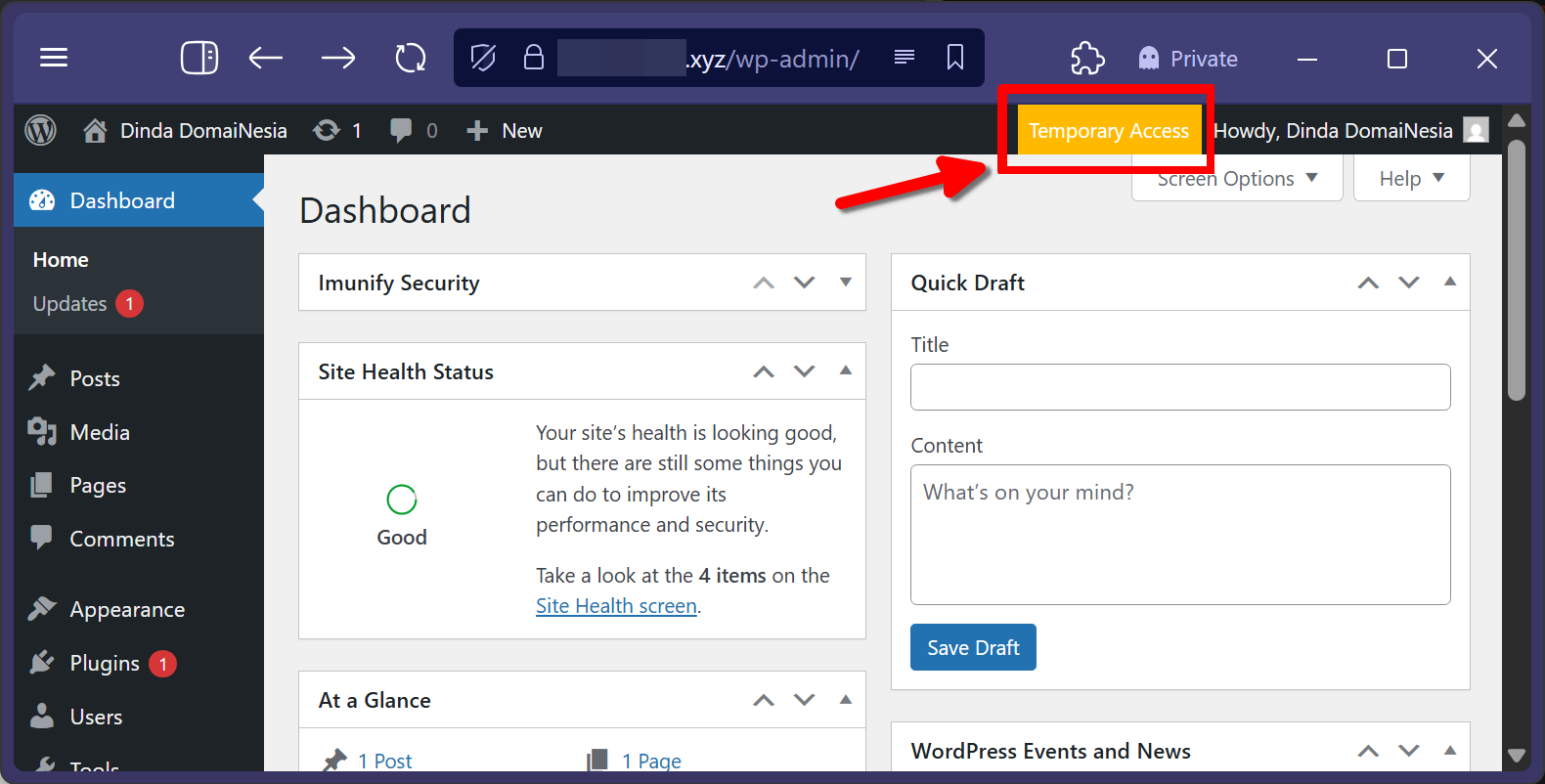Toggle Imunify Security panel open
The image size is (1545, 784).
(846, 282)
